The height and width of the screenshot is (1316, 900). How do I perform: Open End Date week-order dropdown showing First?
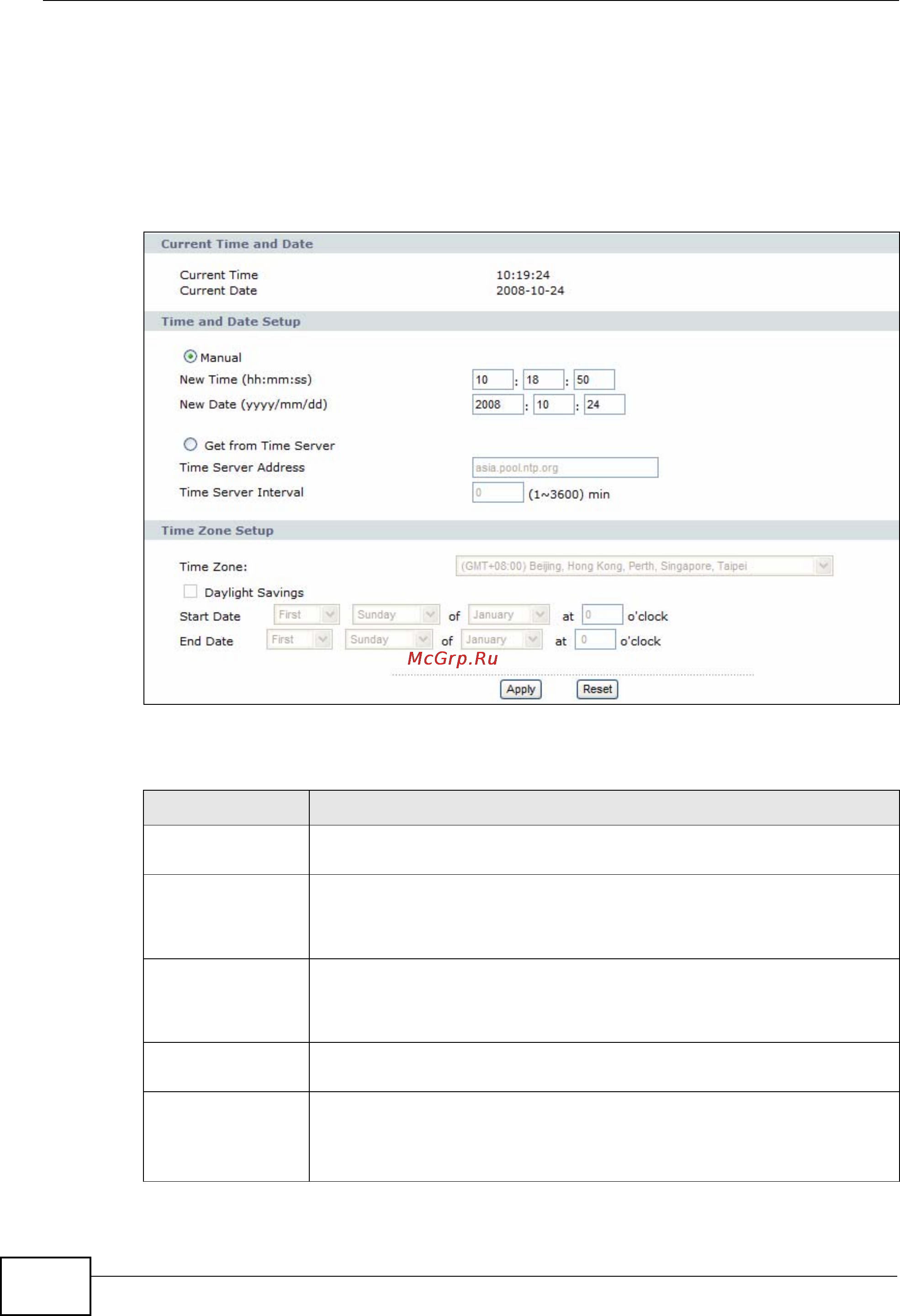299,640
